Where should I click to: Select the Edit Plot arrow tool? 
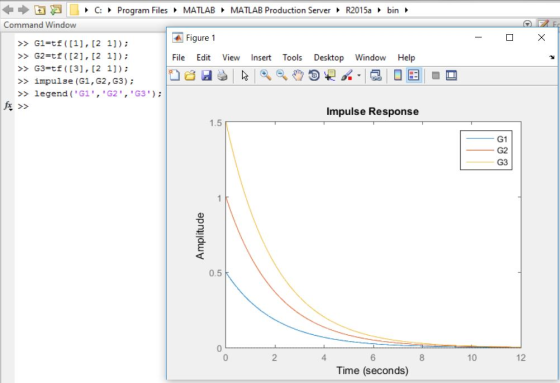pos(245,75)
